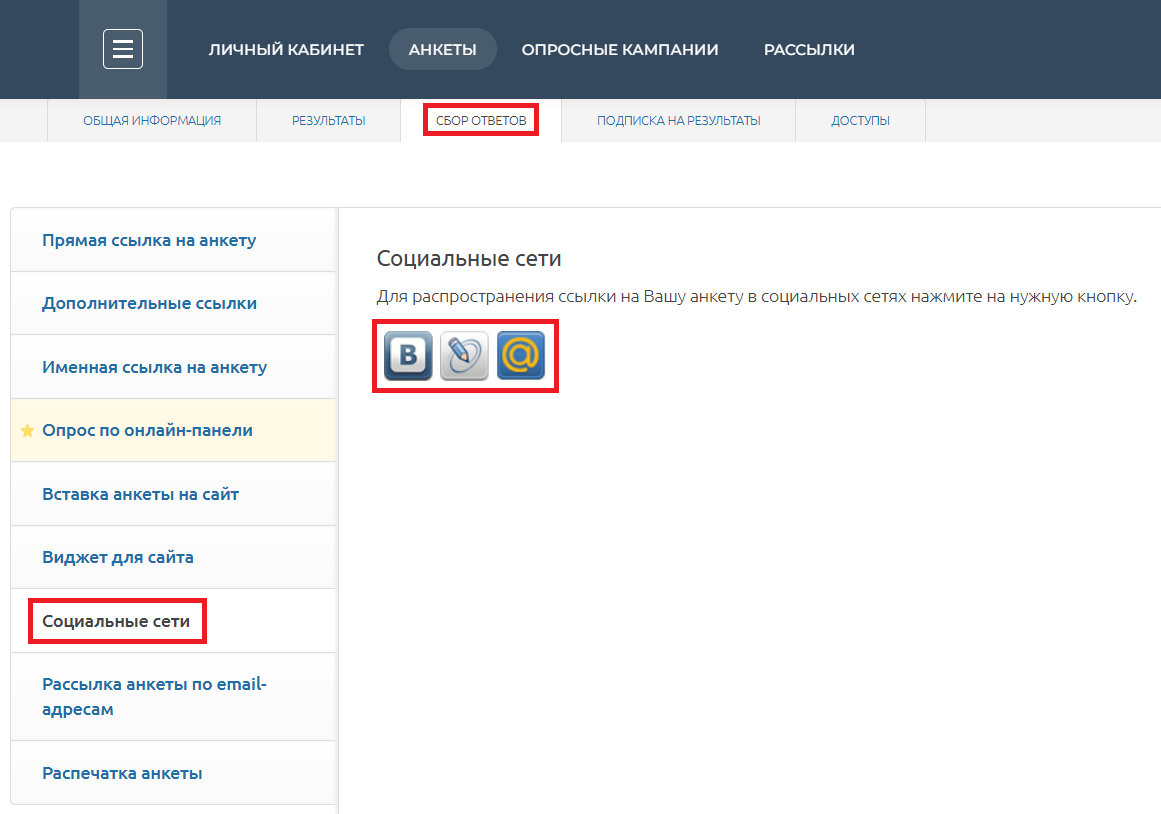Viewport: 1161px width, 814px height.
Task: Open Рассылка анкеты по email-адресам section
Action: (174, 697)
